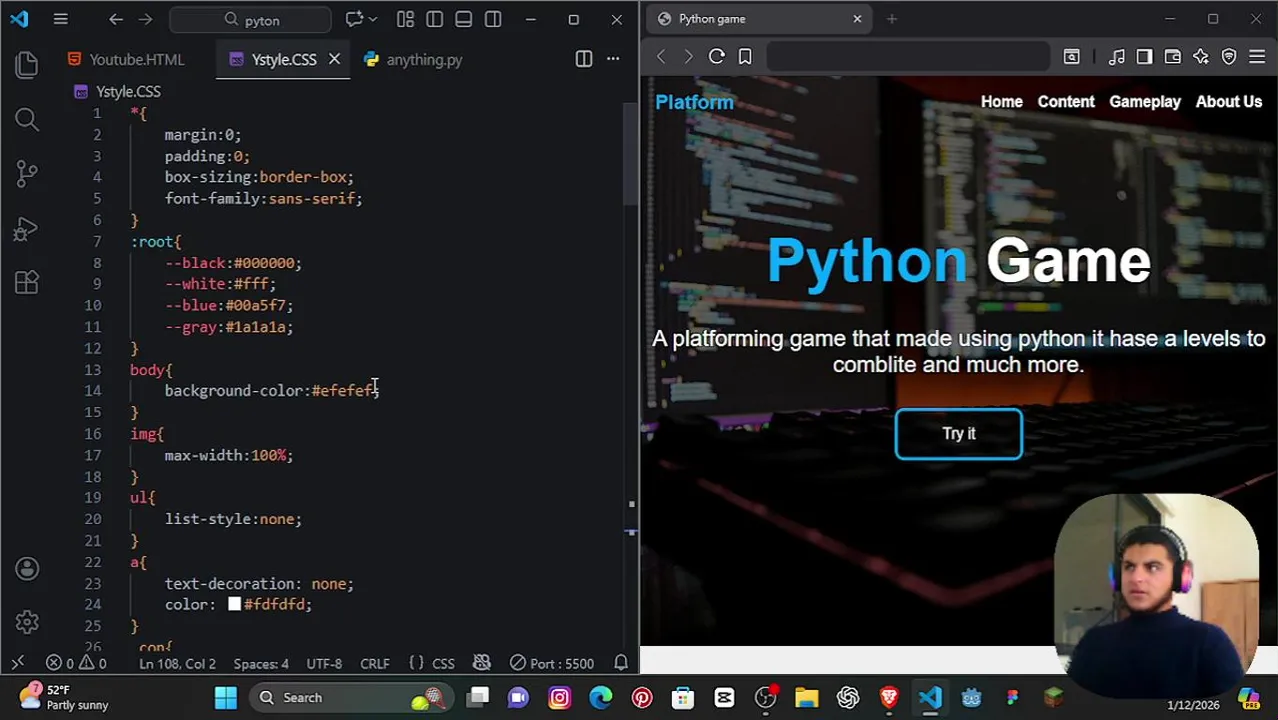Open notifications bell in VS Code status bar
The image size is (1278, 720).
pos(620,663)
